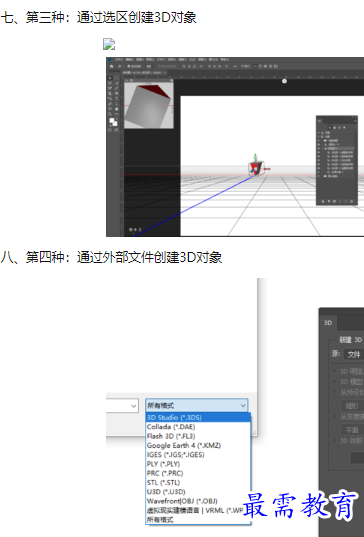This screenshot has width=364, height=537.
Task: Click the Photoshop logo in the menu bar
Action: coord(110,60)
